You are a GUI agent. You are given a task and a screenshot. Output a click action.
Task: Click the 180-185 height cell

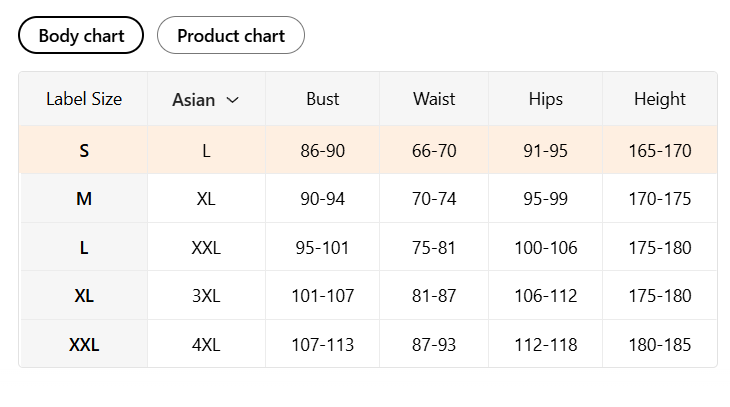[x=660, y=345]
